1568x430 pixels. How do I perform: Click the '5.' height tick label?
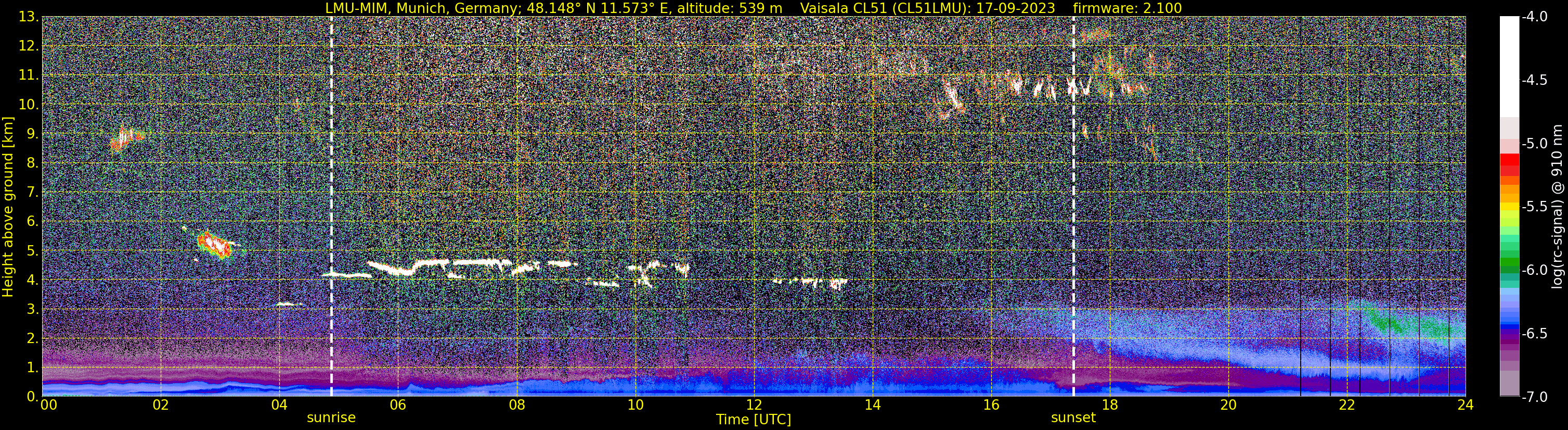[32, 251]
